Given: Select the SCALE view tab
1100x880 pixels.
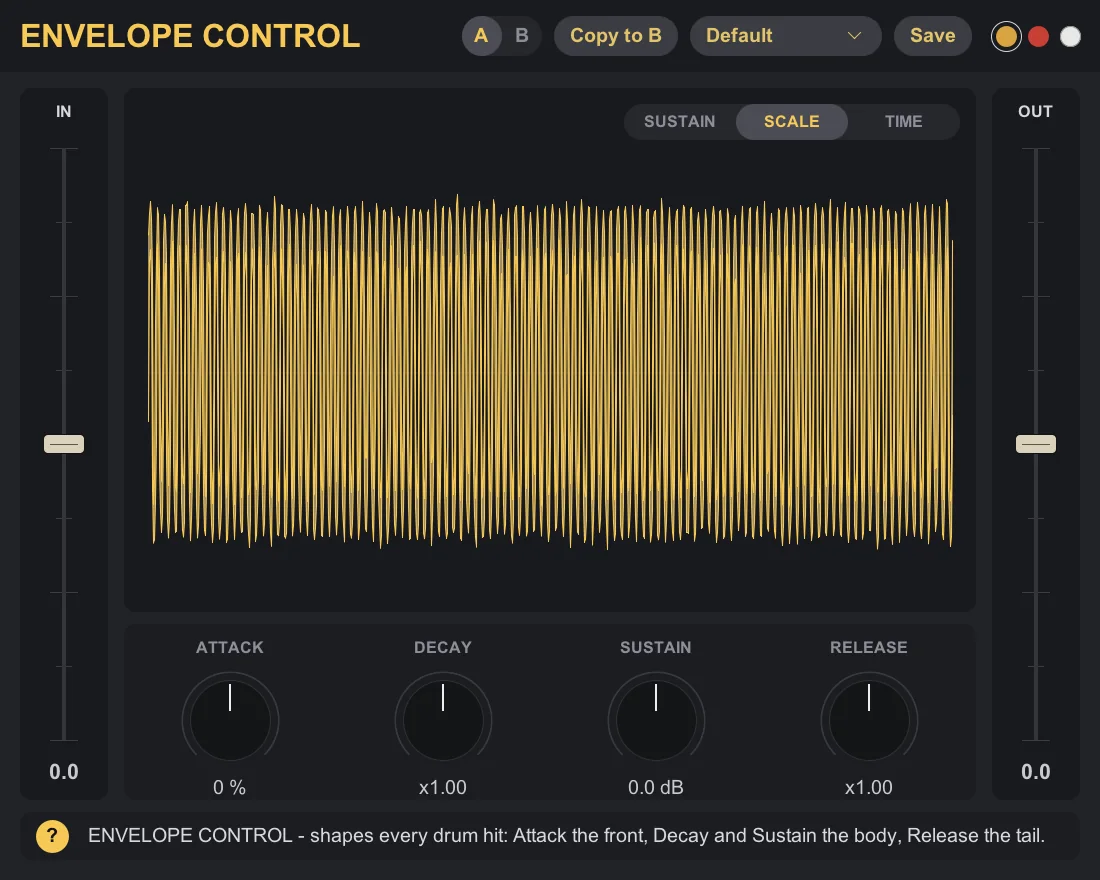Looking at the screenshot, I should coord(791,121).
